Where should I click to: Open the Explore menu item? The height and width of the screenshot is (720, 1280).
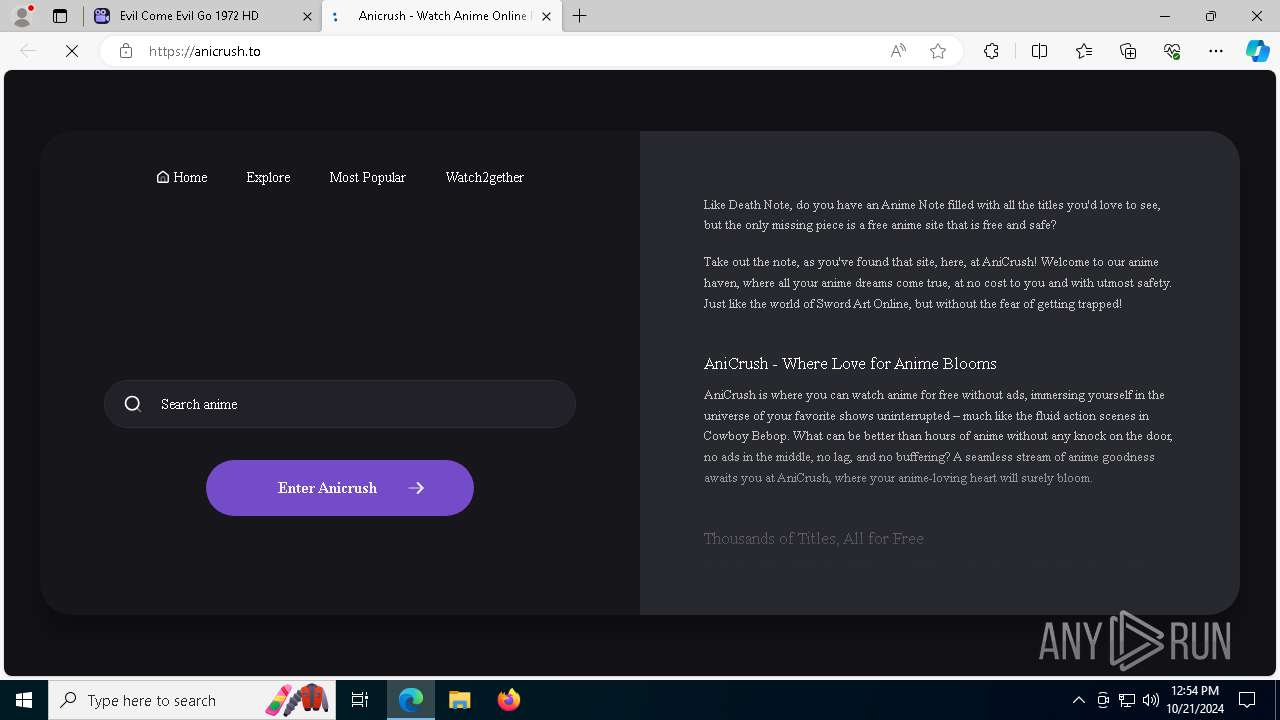point(268,177)
